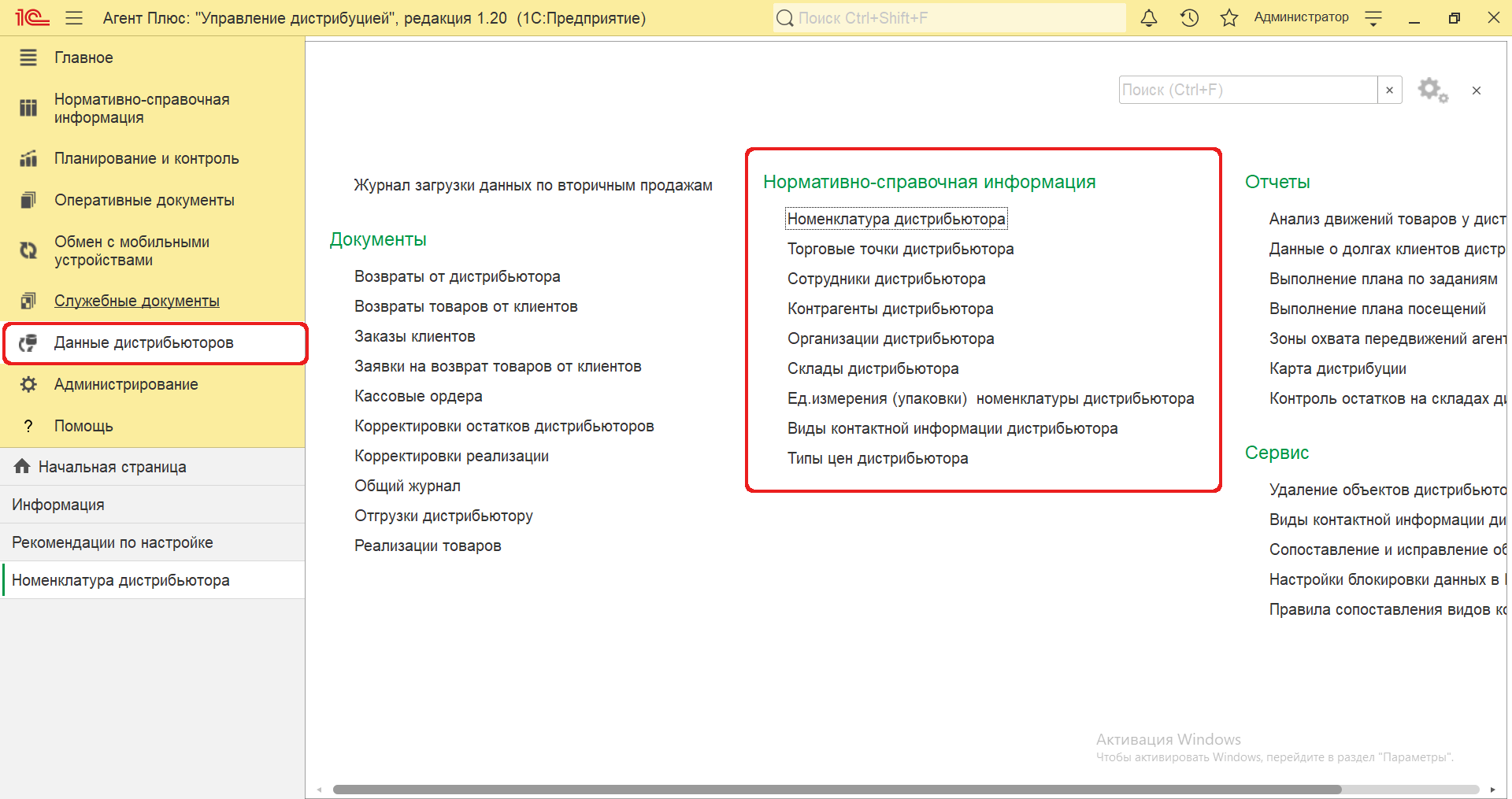
Task: Click the horizontal scrollbar thumb
Action: (837, 790)
